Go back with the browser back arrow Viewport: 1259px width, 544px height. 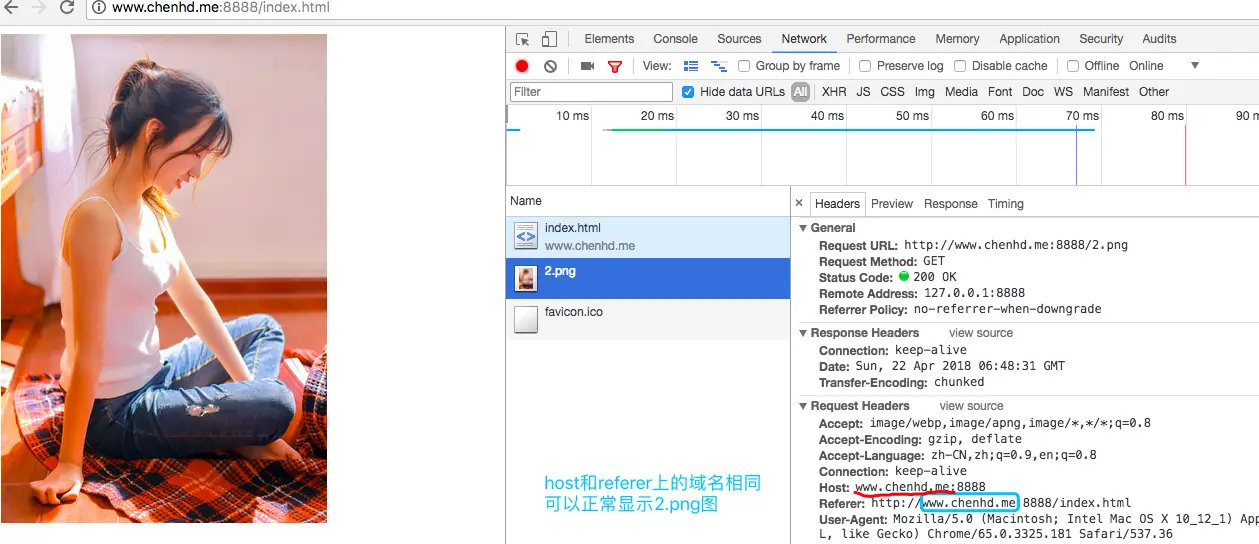[11, 7]
